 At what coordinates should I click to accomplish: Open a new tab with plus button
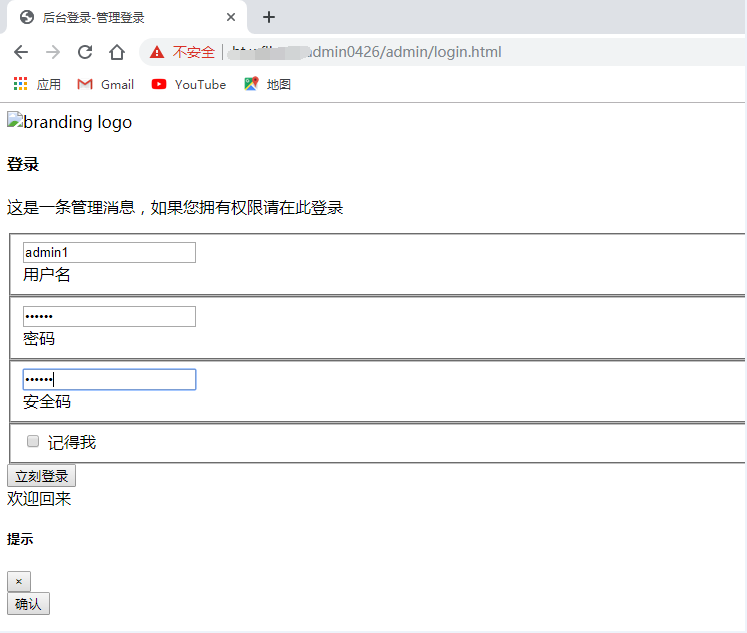269,17
